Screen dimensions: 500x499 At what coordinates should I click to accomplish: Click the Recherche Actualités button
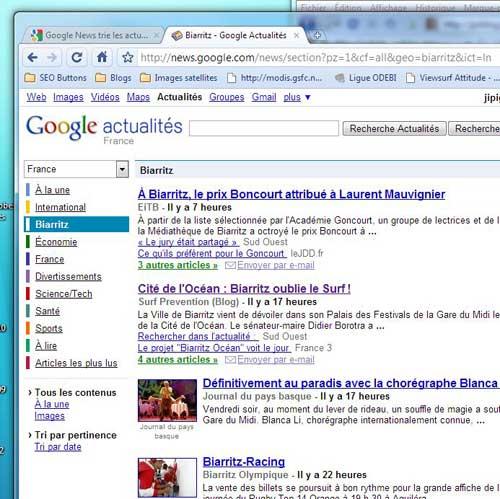coord(394,129)
